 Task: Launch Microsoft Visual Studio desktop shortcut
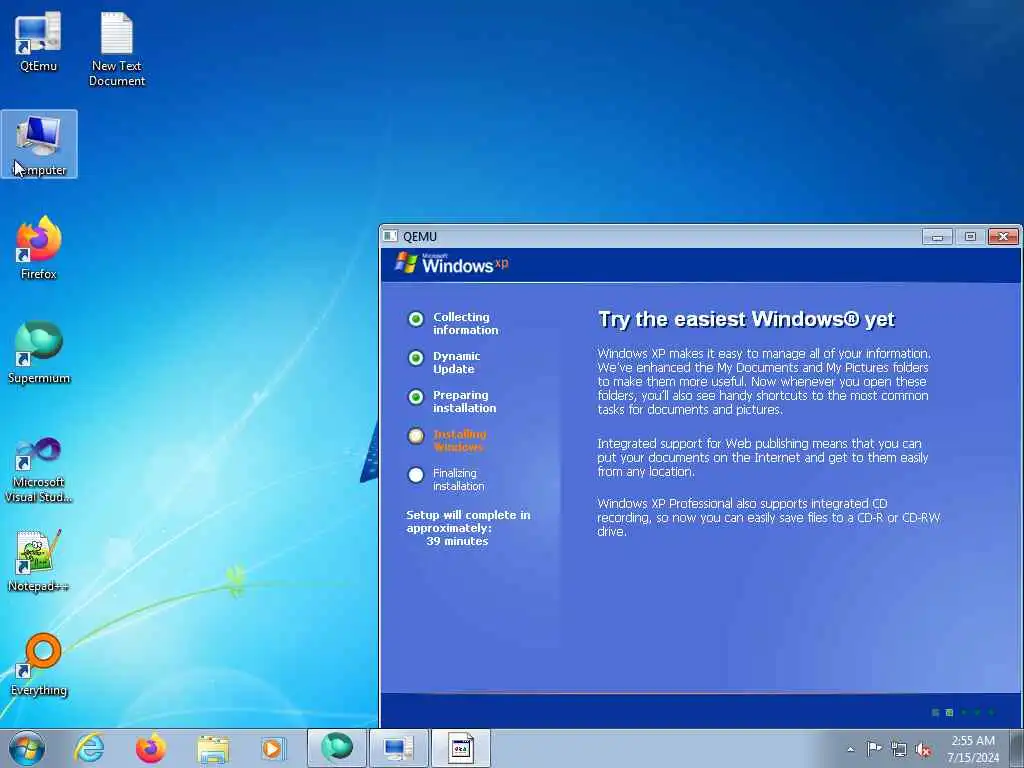(x=39, y=470)
